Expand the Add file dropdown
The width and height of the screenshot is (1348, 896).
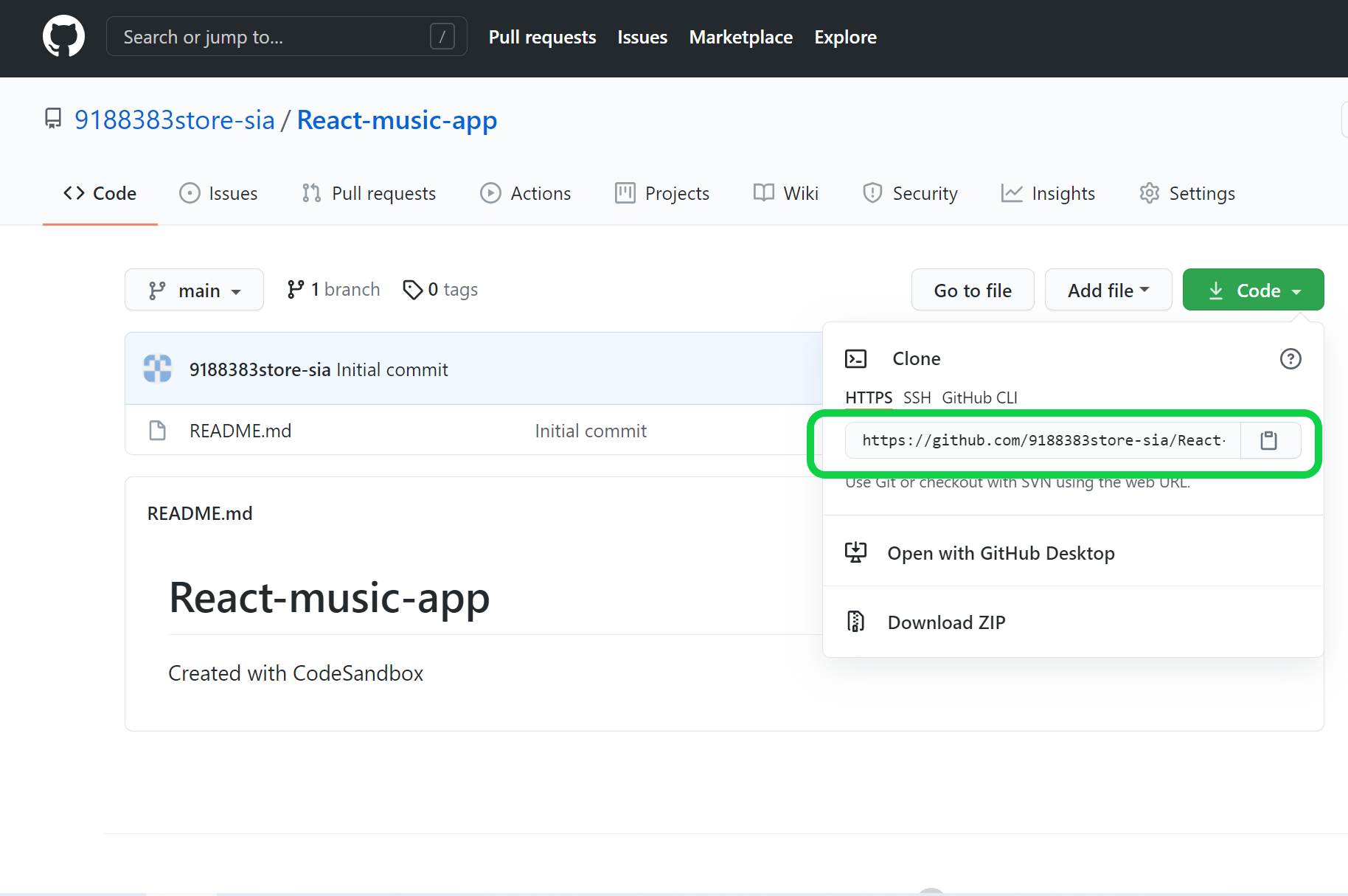click(1108, 290)
